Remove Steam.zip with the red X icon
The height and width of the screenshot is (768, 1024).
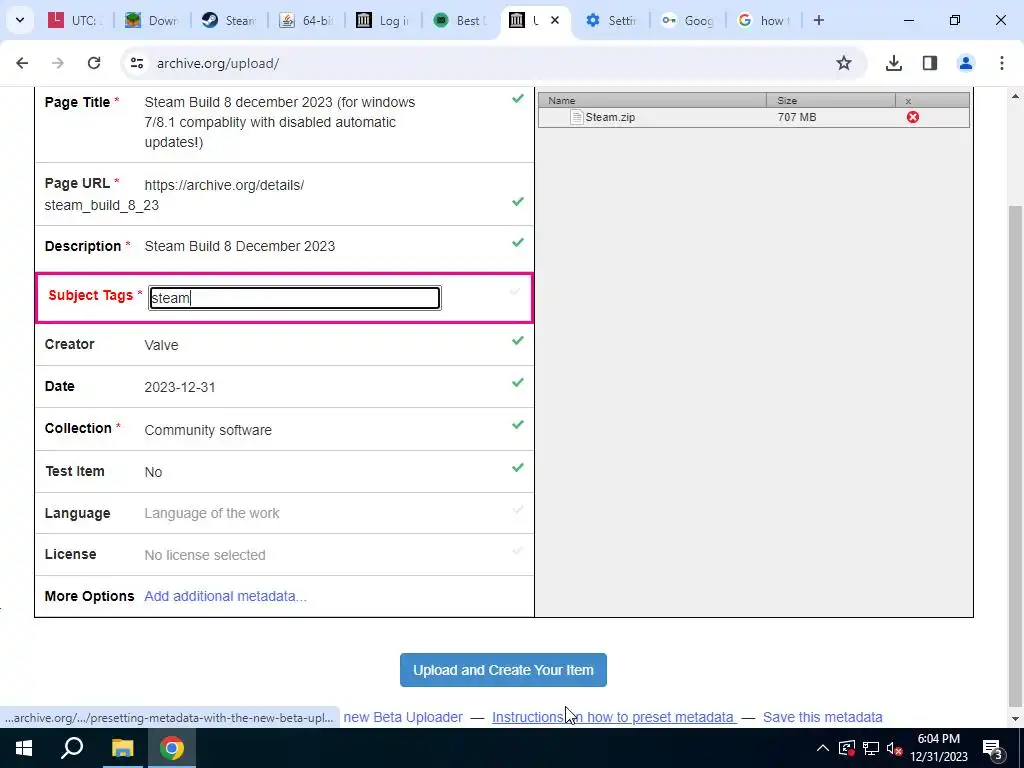click(x=912, y=117)
